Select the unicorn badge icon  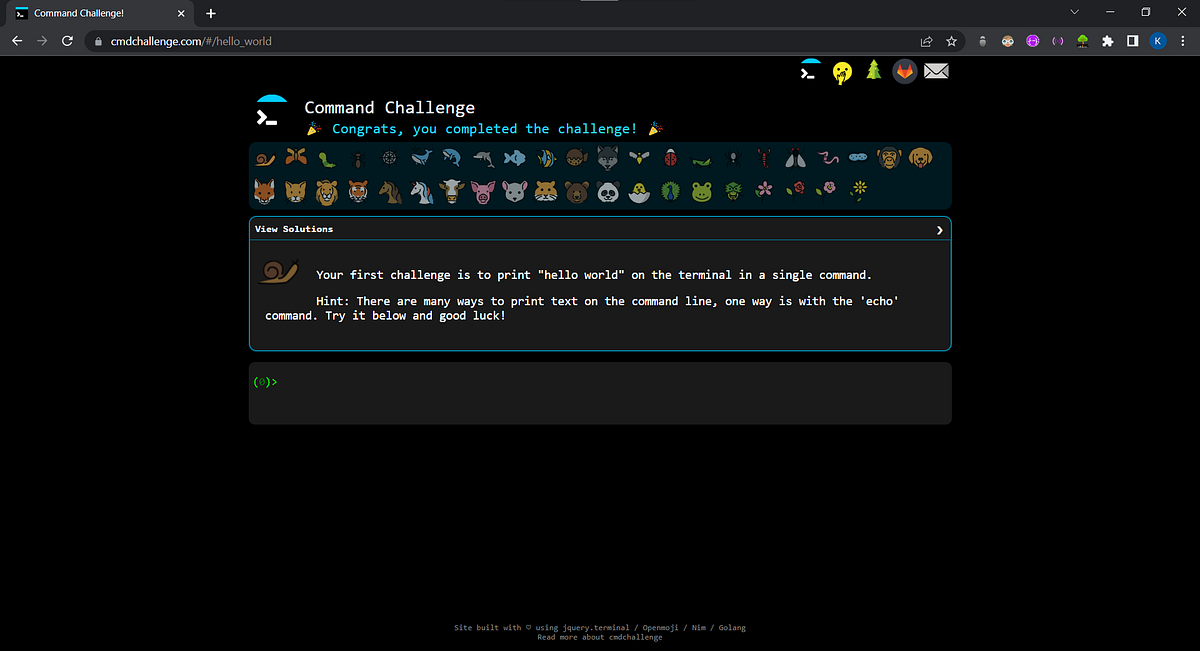pos(420,190)
